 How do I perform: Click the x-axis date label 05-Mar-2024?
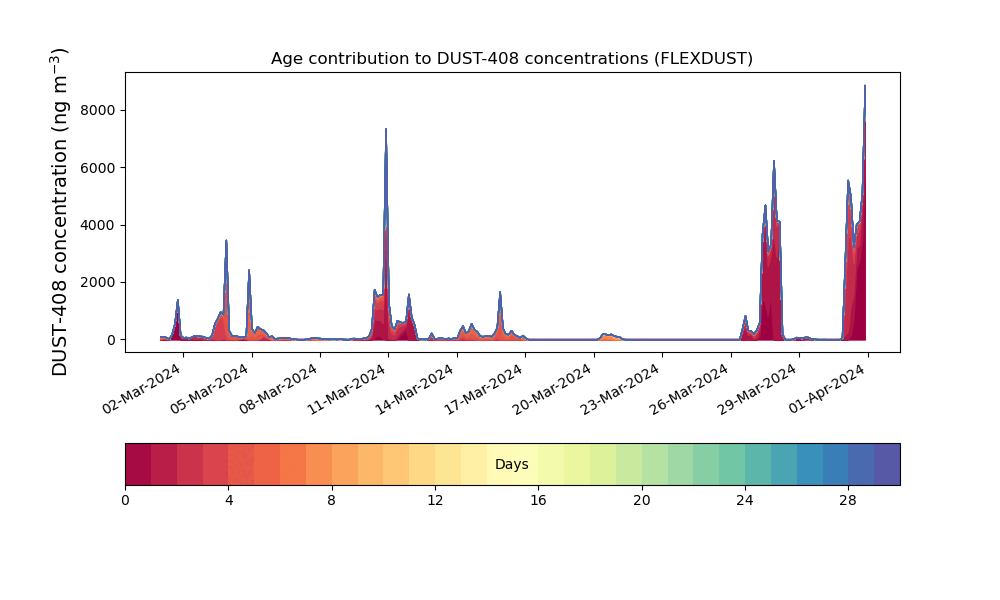point(210,389)
